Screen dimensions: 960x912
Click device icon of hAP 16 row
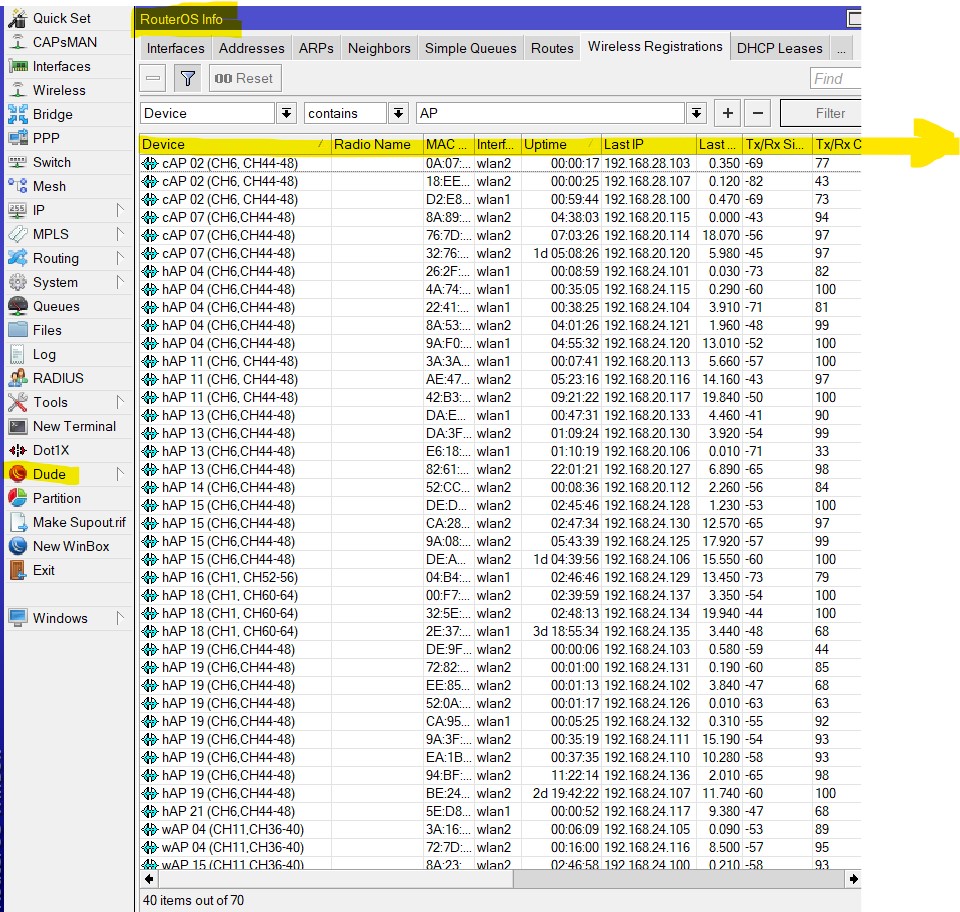click(x=150, y=577)
